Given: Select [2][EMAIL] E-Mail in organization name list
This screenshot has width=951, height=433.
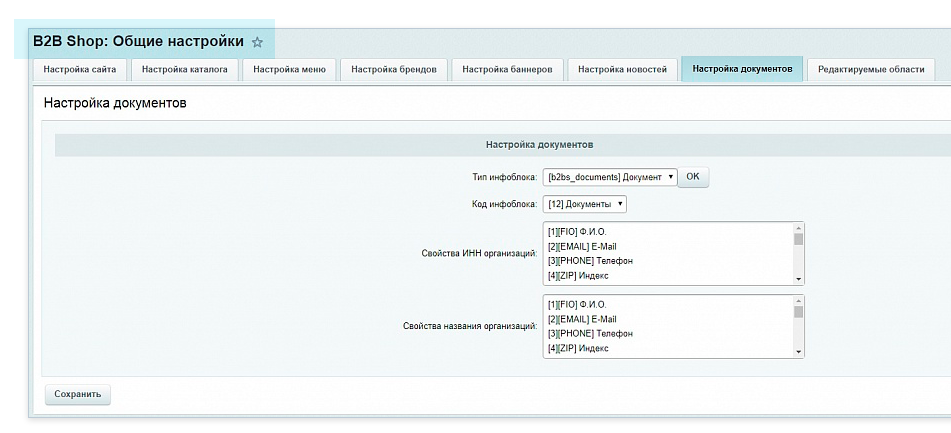Looking at the screenshot, I should click(669, 319).
